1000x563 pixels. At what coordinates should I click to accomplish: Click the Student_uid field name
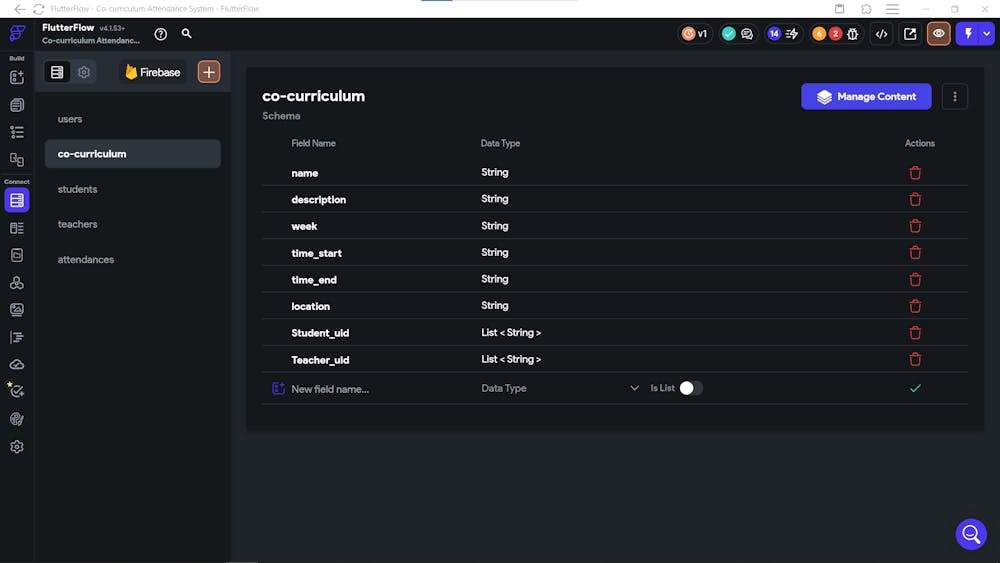[x=320, y=333]
